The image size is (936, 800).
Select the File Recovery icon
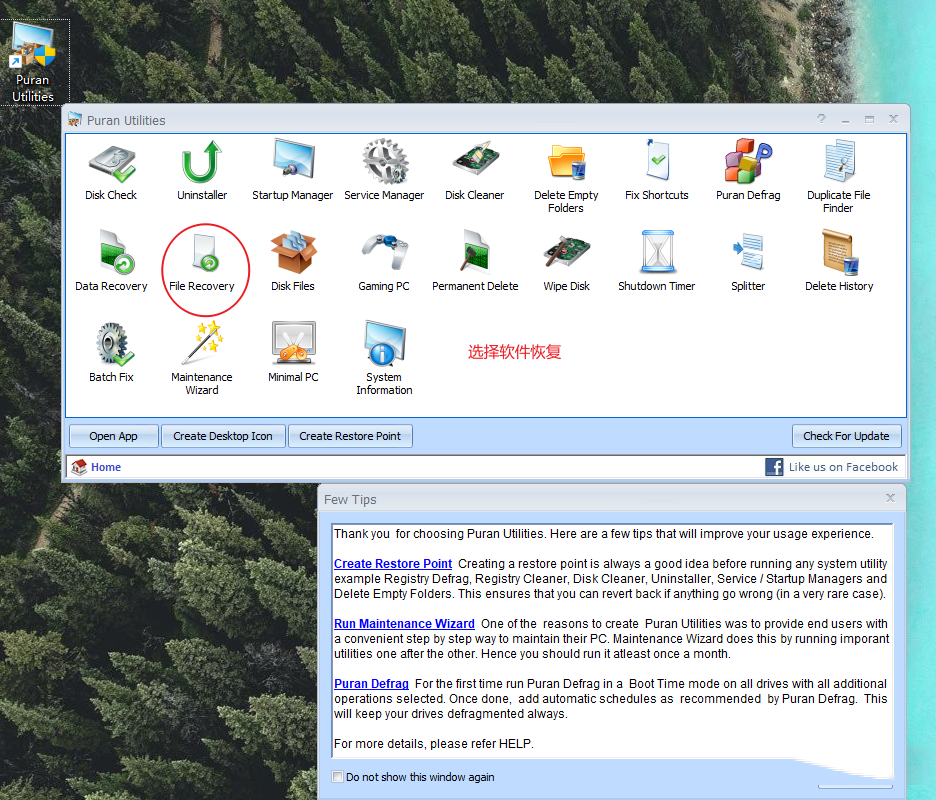coord(202,261)
